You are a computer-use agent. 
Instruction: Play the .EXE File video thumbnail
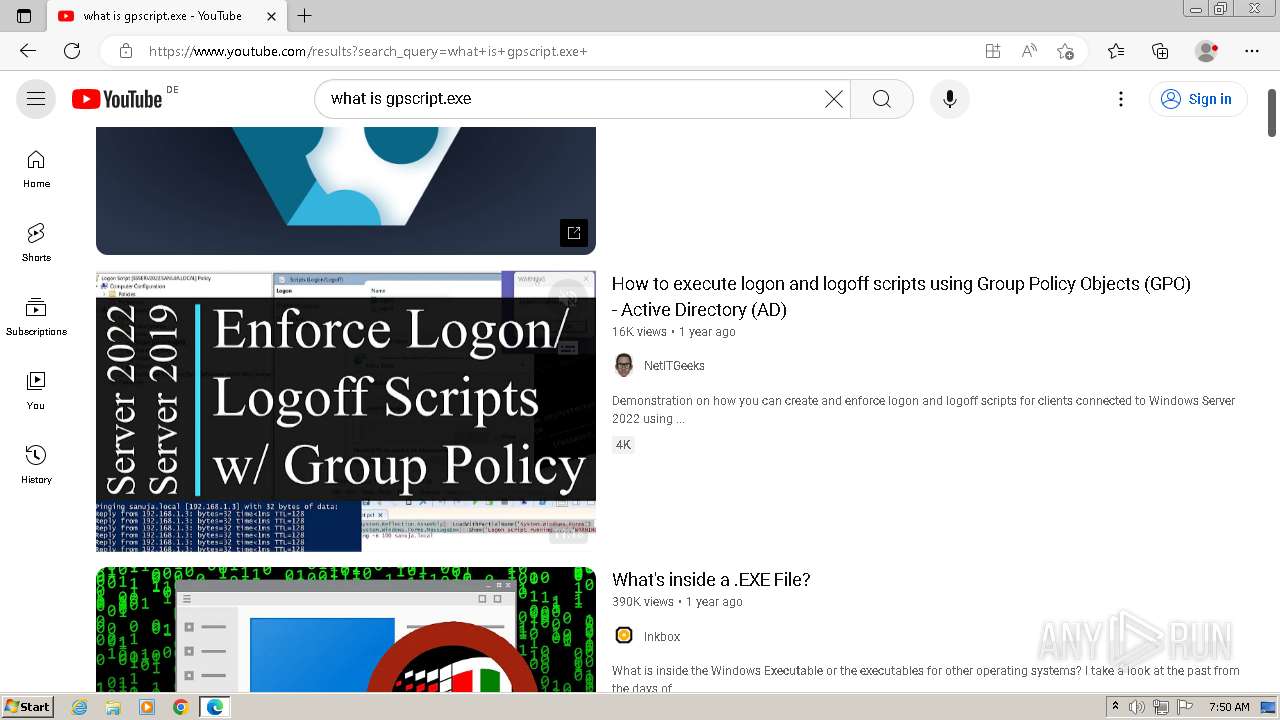coord(346,629)
